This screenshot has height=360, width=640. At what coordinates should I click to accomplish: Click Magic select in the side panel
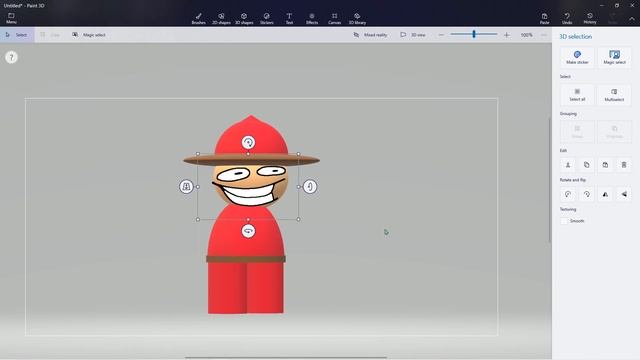tap(614, 58)
